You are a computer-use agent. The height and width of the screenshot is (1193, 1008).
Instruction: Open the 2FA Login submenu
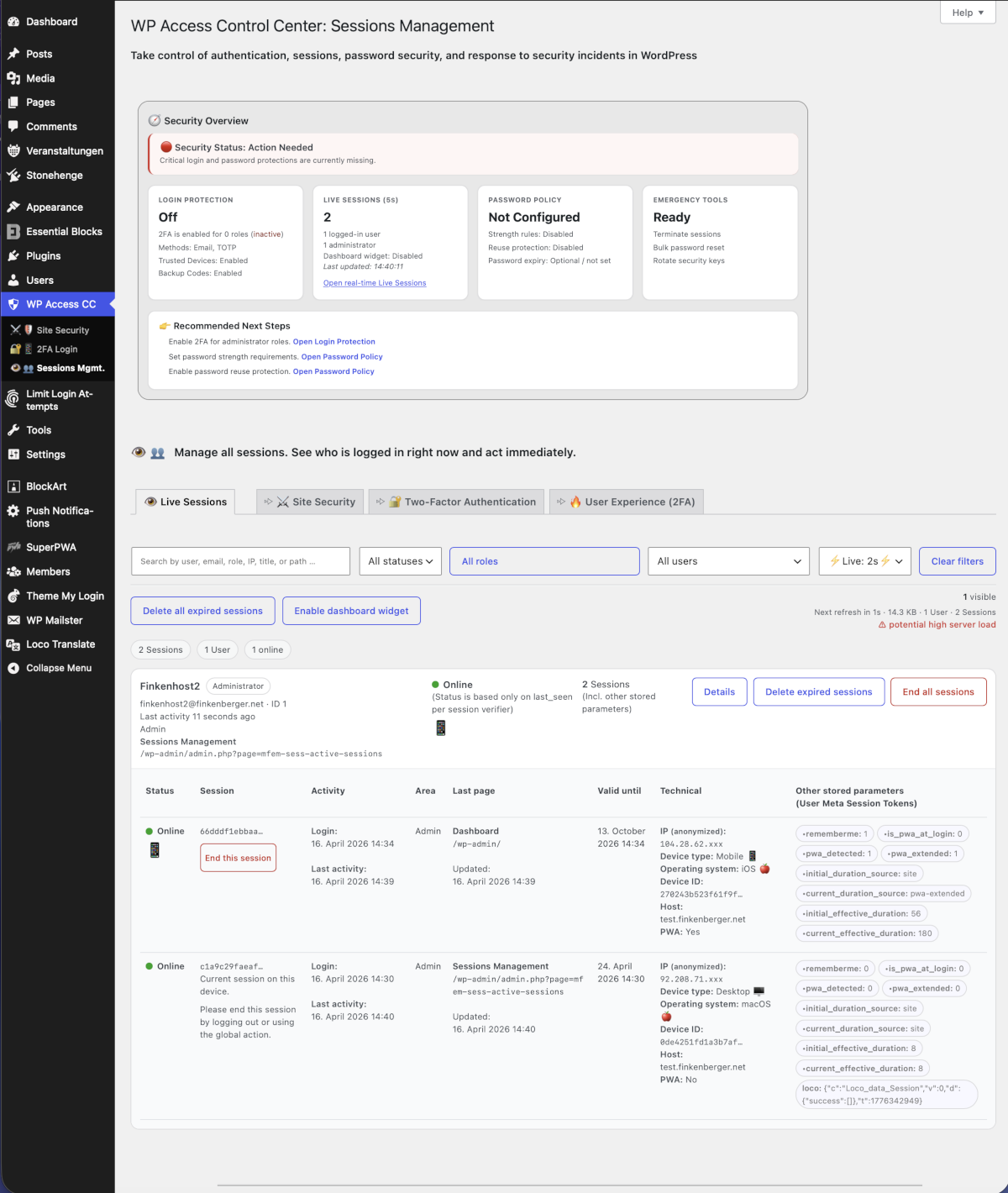coord(57,349)
